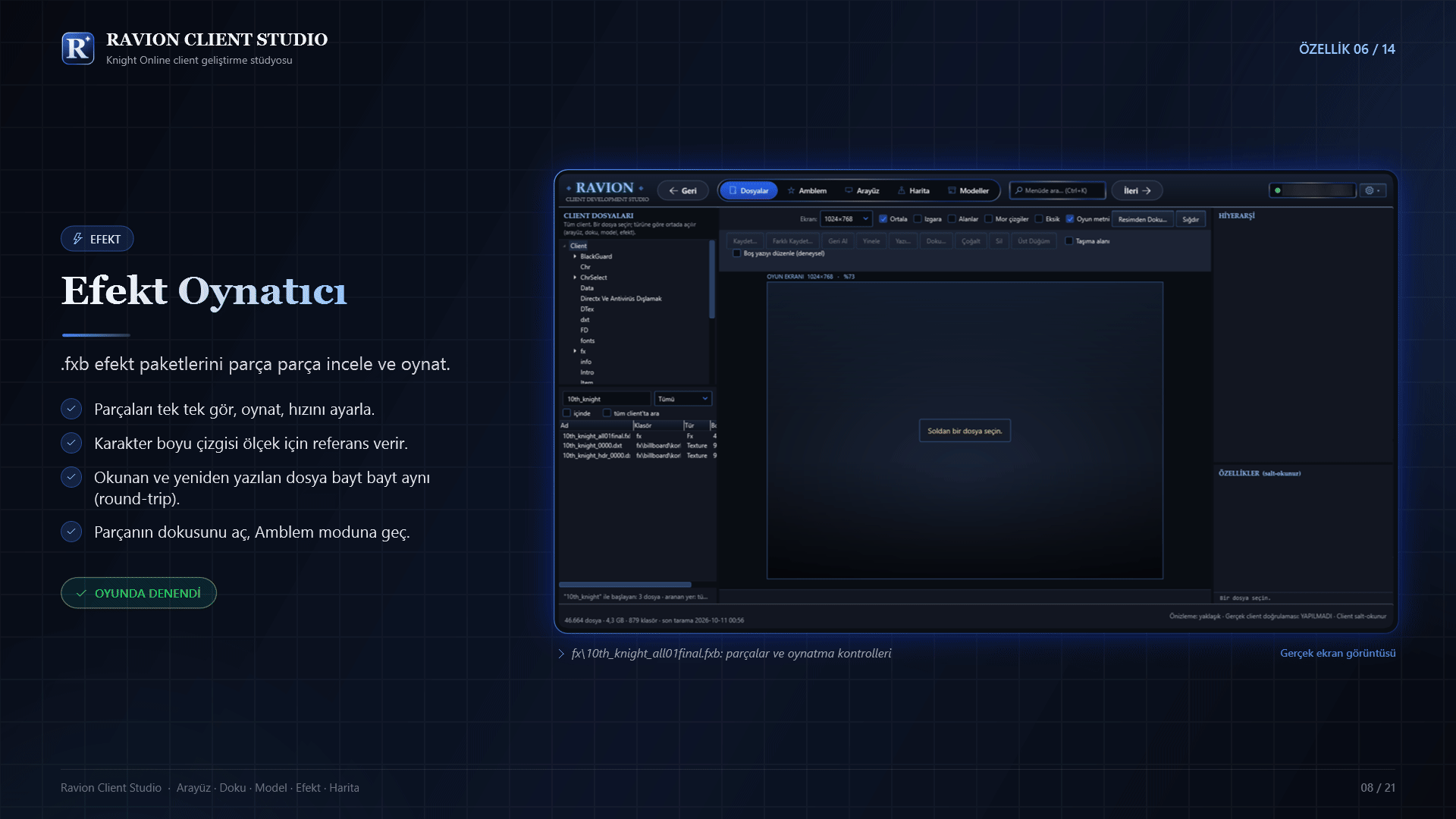Enable the Izgara checkbox
Image resolution: width=1456 pixels, height=819 pixels.
918,219
